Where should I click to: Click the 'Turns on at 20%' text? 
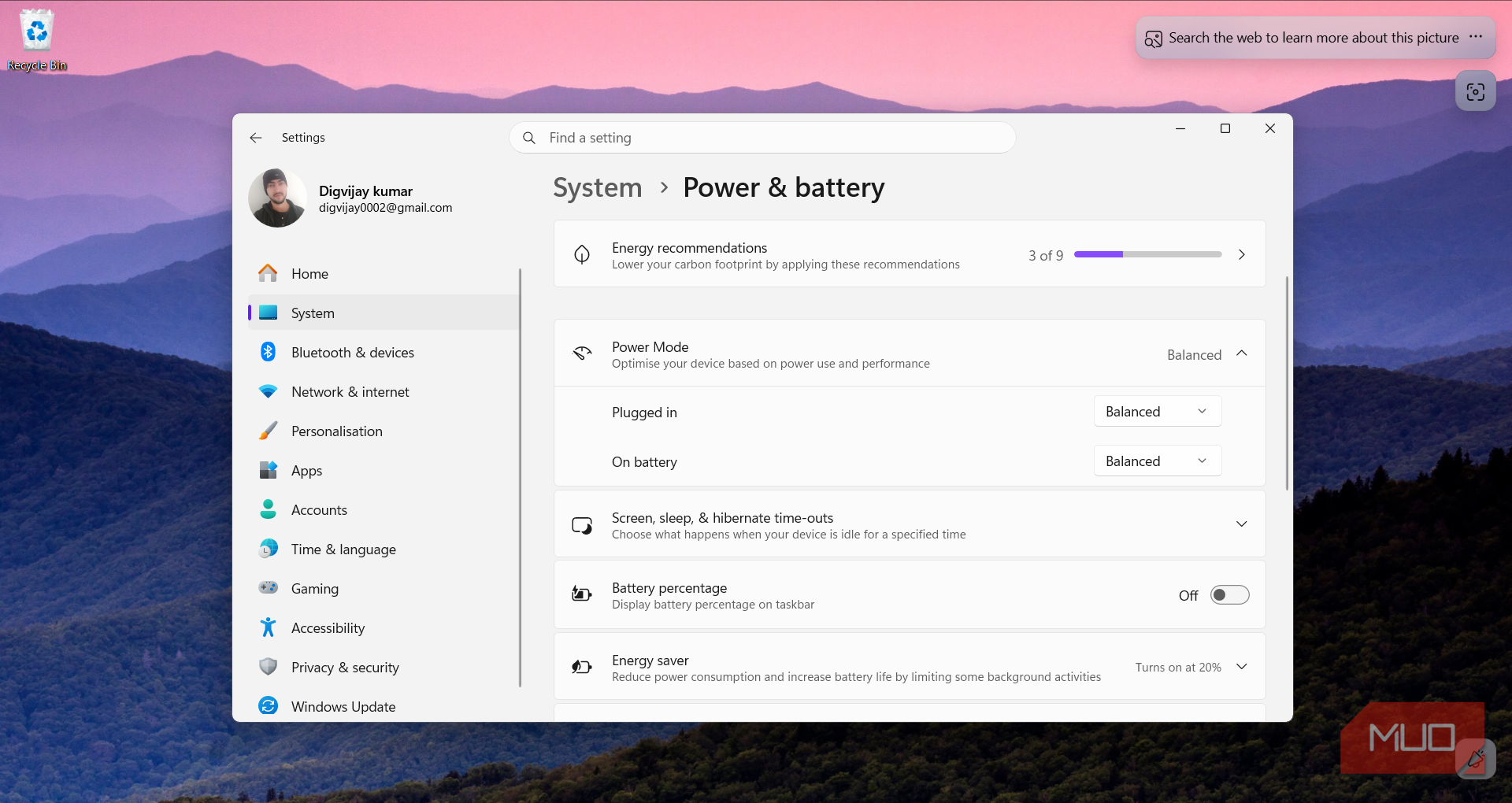[x=1178, y=667]
